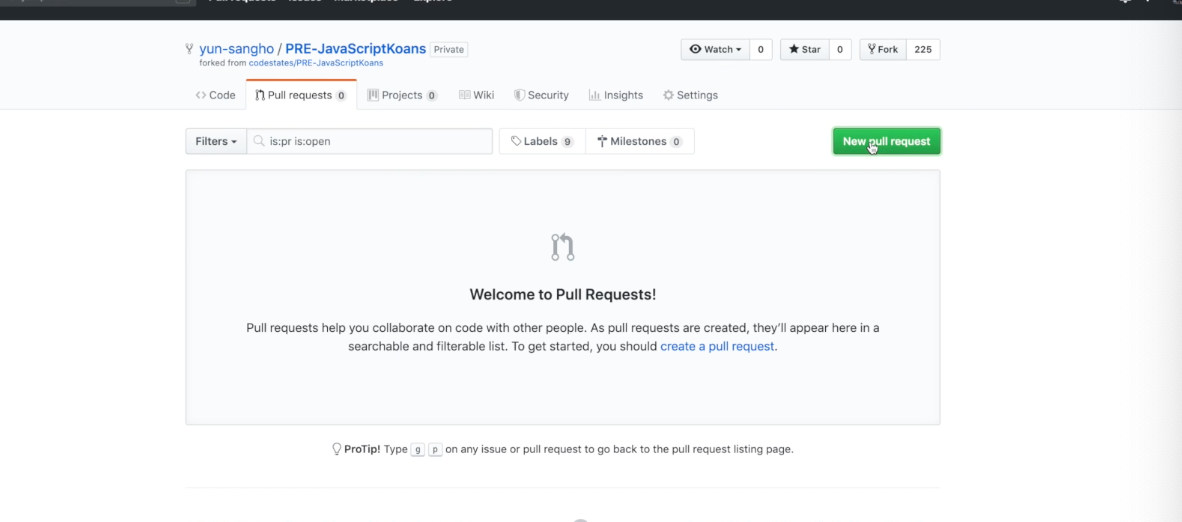The image size is (1182, 522).
Task: Click the watchers count beside Watch
Action: (x=761, y=50)
